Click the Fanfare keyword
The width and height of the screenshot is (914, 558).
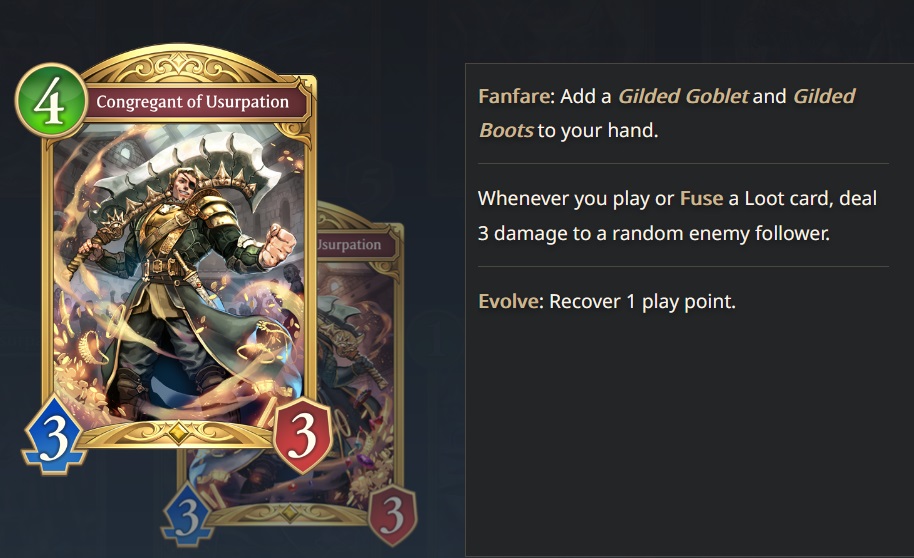[x=514, y=96]
